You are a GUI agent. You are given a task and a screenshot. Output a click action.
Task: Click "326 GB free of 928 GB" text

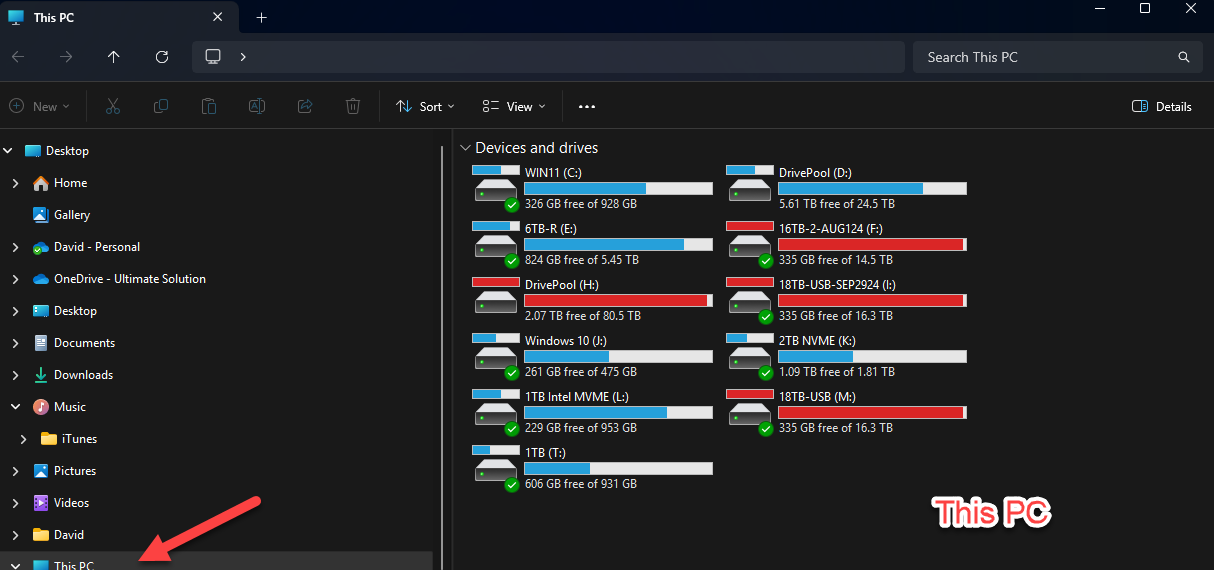[x=581, y=204]
